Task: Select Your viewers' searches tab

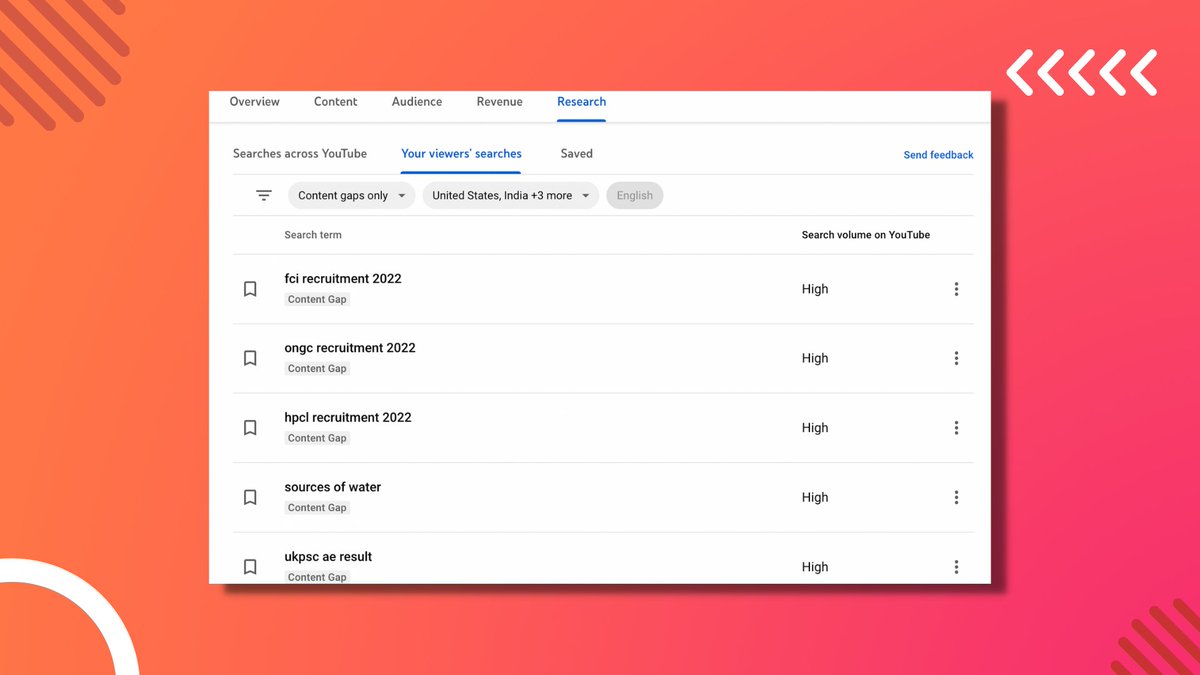Action: click(x=461, y=154)
